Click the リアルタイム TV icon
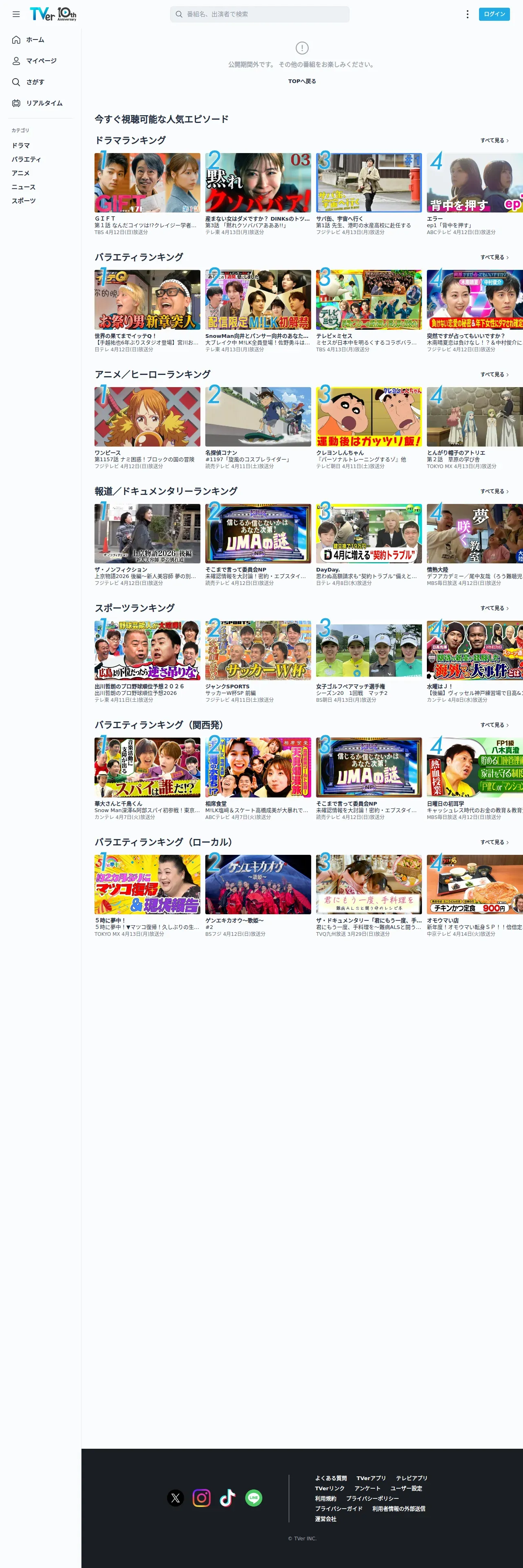 point(16,103)
